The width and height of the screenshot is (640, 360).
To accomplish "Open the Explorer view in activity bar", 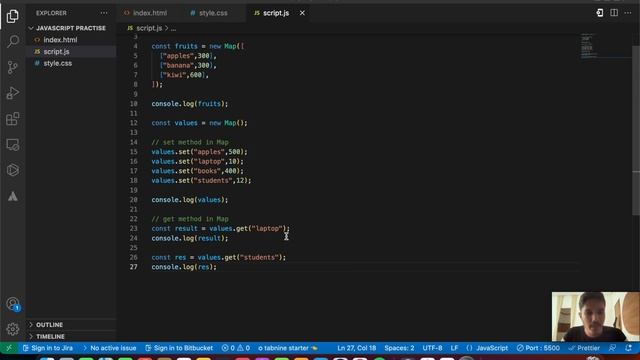I will [x=13, y=16].
